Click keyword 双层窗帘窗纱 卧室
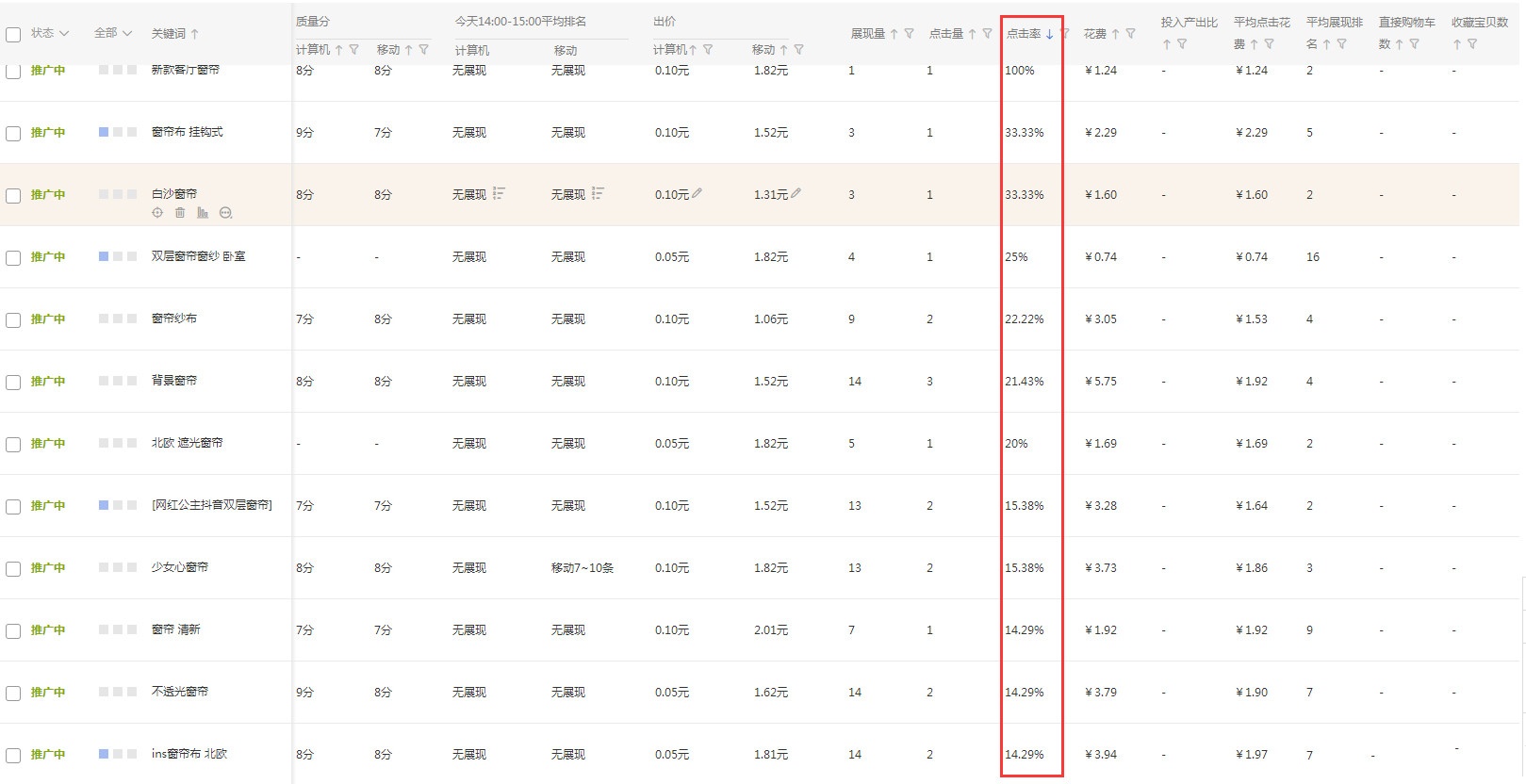 (x=199, y=256)
